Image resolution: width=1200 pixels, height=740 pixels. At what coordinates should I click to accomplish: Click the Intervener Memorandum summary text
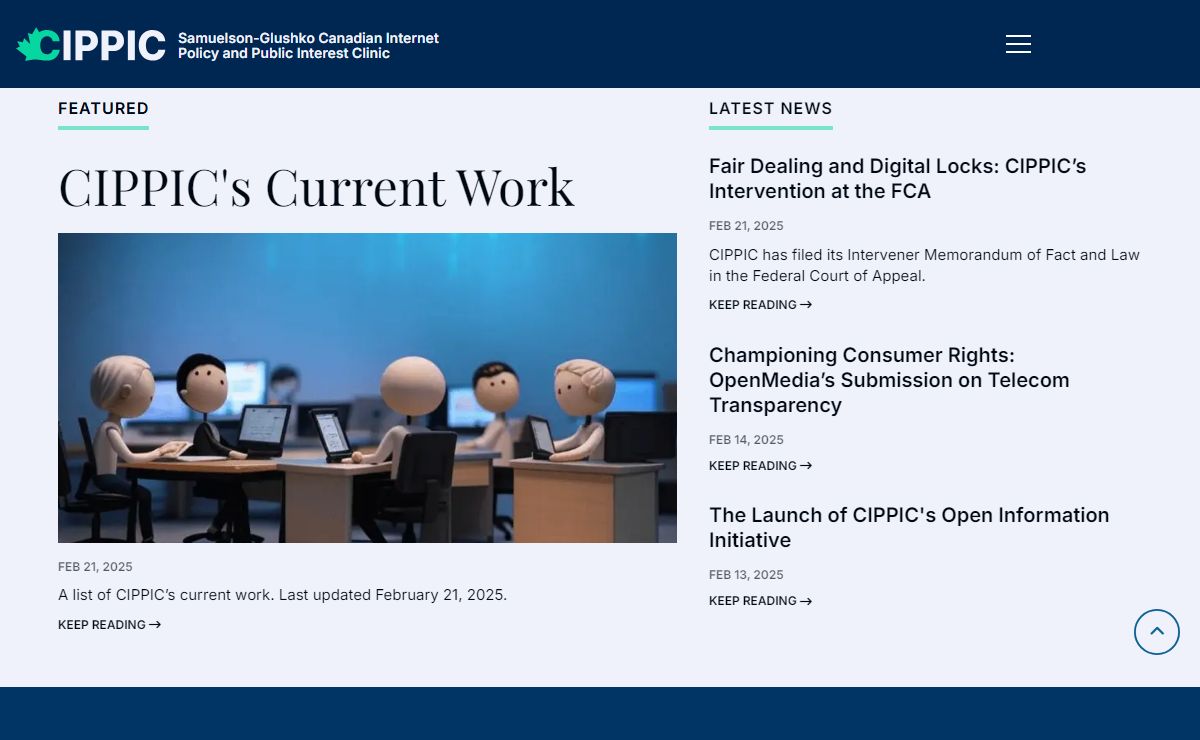[x=924, y=265]
